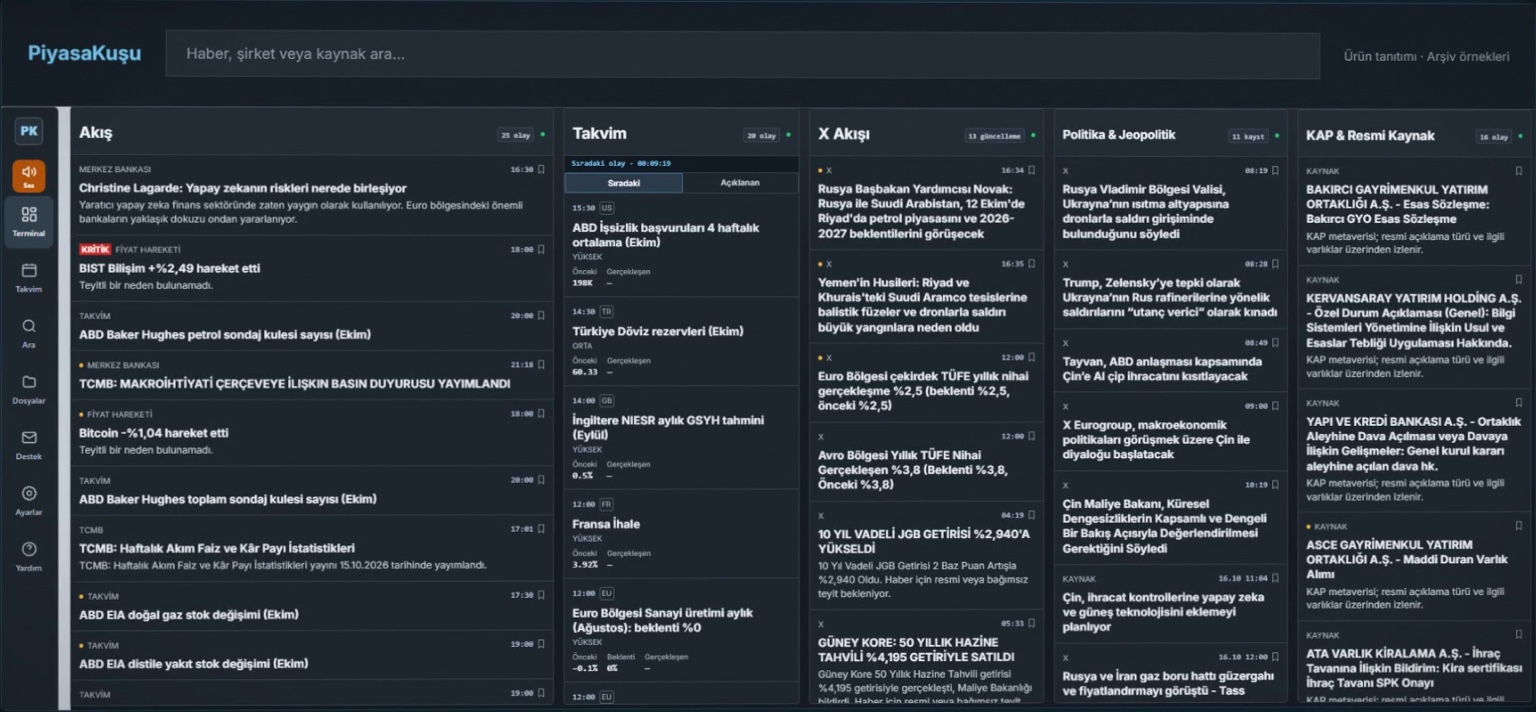Click the PiyasaKuşu brand logo
Screen dimensions: 1536x712
pyautogui.click(x=84, y=54)
